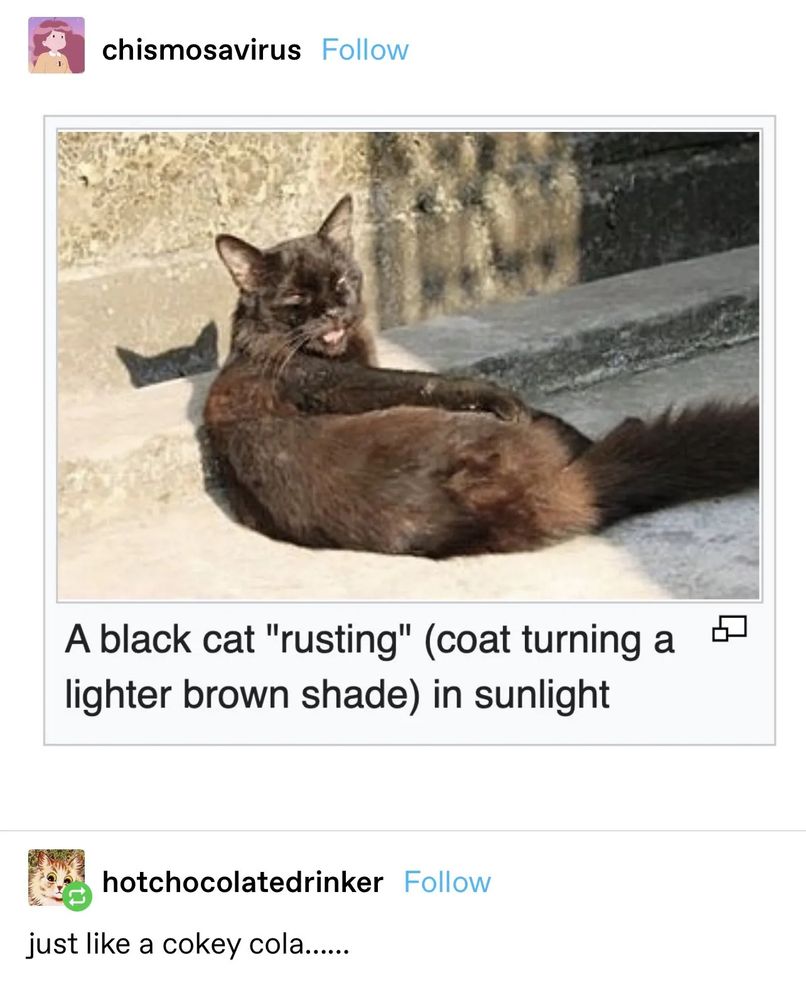The width and height of the screenshot is (806, 1000).
Task: Click the "just like a cokey cola" comment
Action: 187,945
